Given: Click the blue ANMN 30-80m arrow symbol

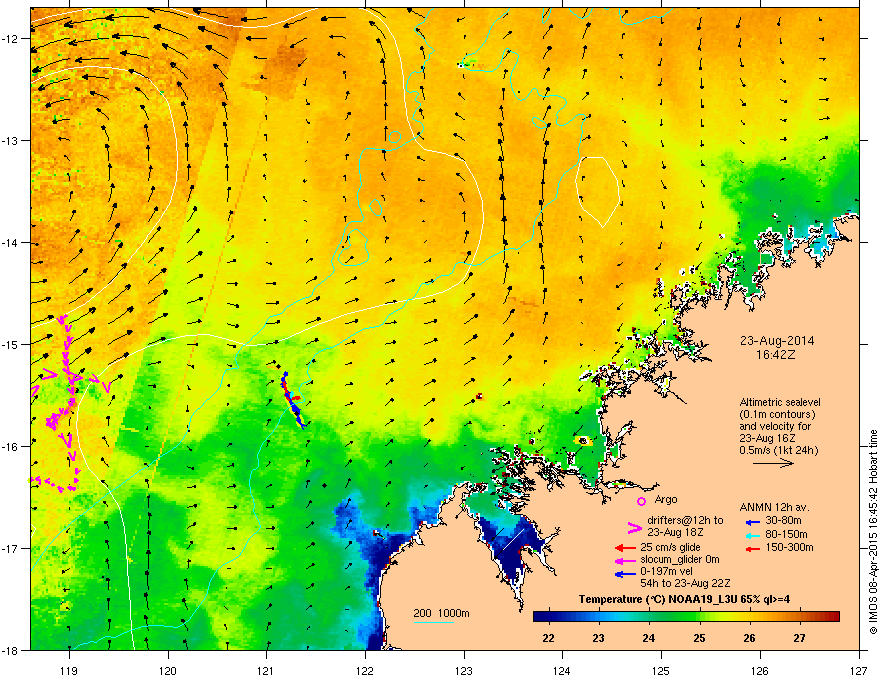Looking at the screenshot, I should [x=752, y=522].
